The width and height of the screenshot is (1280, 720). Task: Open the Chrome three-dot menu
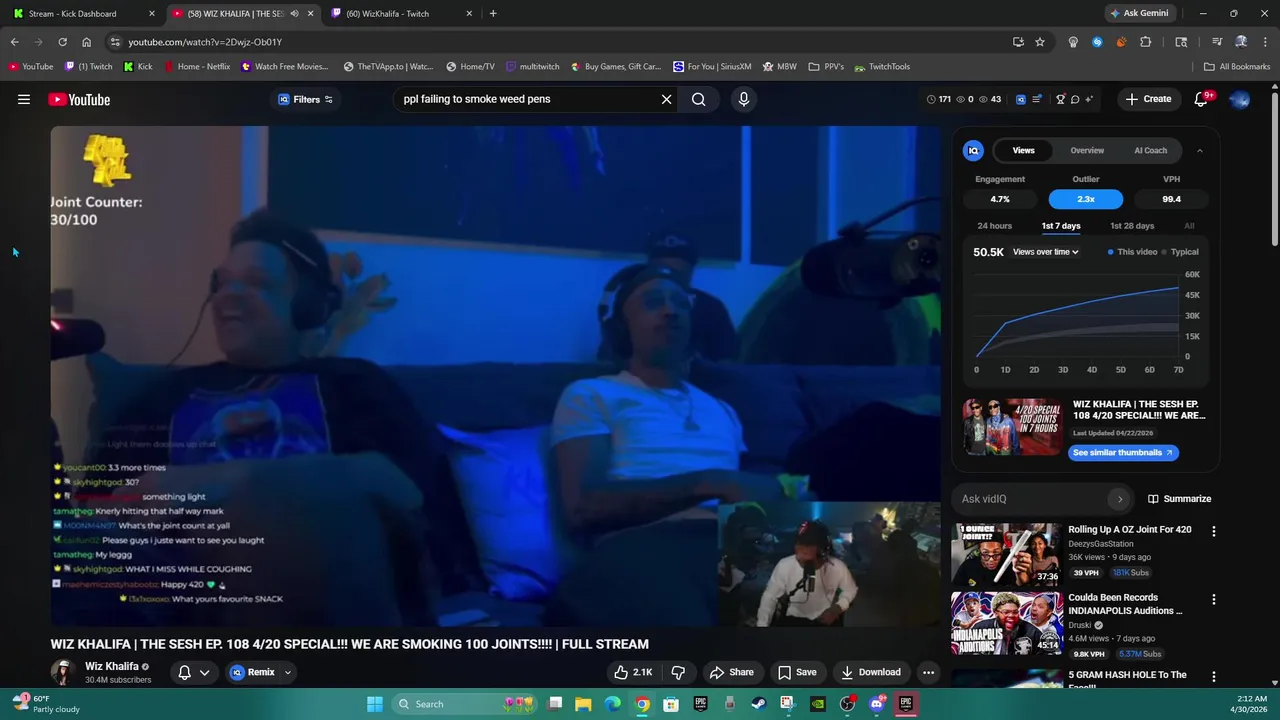[1265, 42]
